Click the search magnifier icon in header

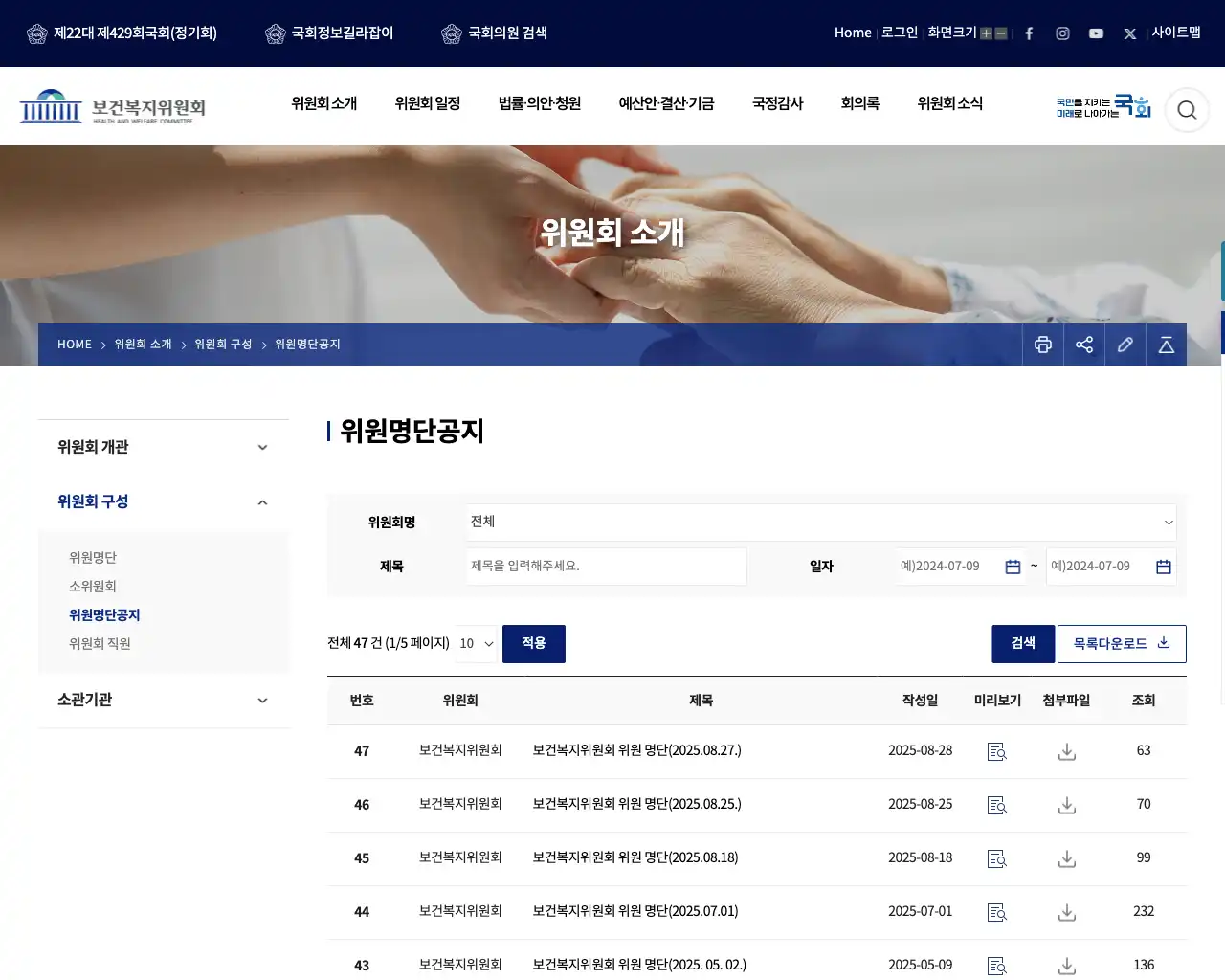tap(1187, 110)
